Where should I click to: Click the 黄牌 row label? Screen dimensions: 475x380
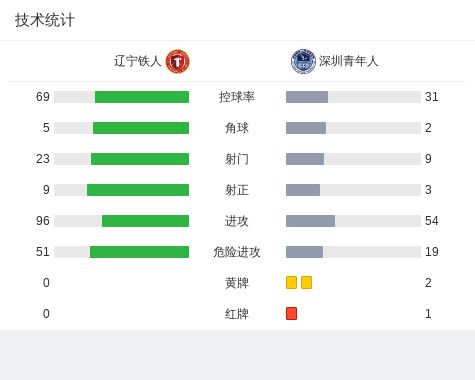coord(237,283)
